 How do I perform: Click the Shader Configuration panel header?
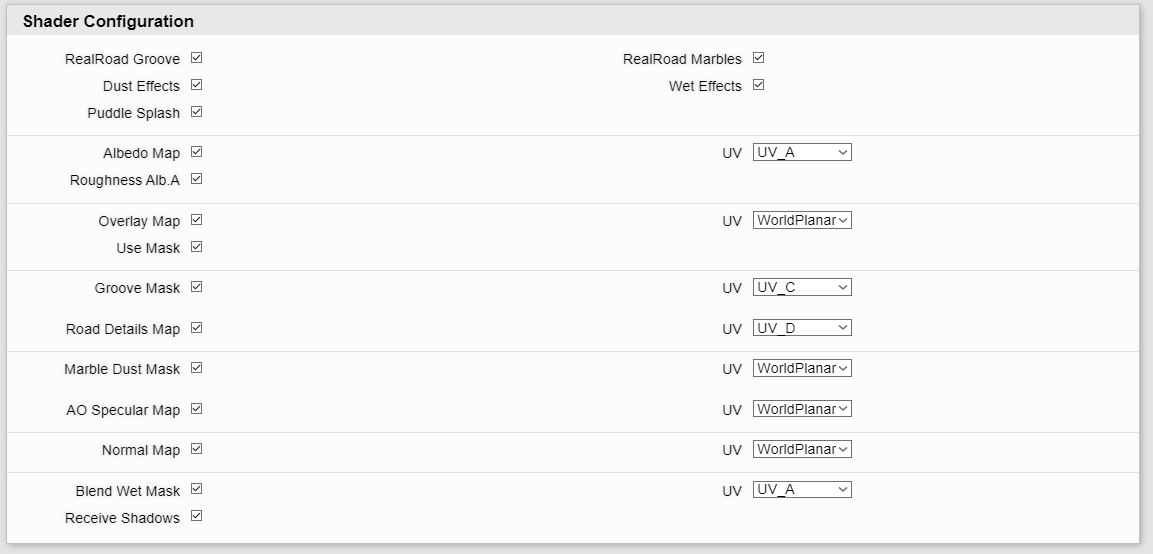point(573,21)
